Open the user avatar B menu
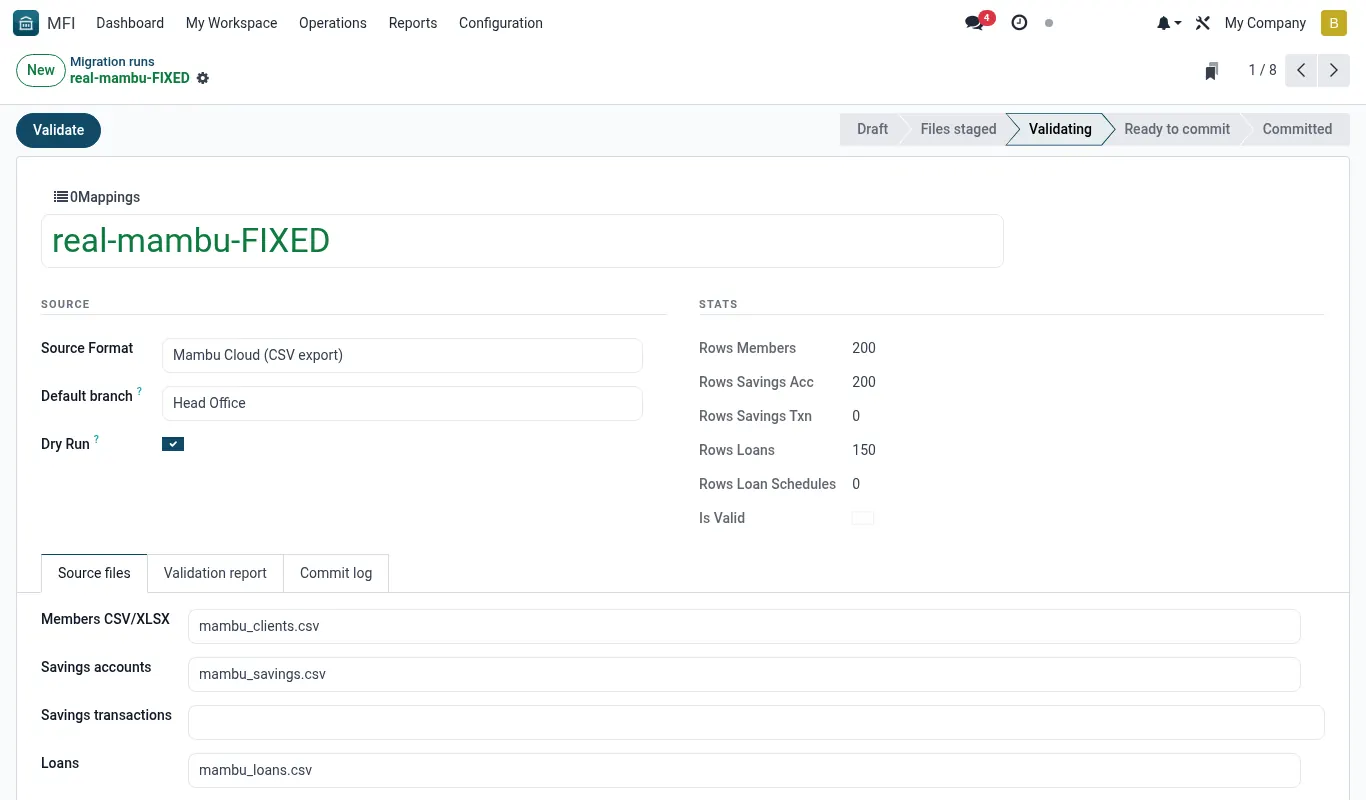The width and height of the screenshot is (1366, 800). [x=1334, y=23]
